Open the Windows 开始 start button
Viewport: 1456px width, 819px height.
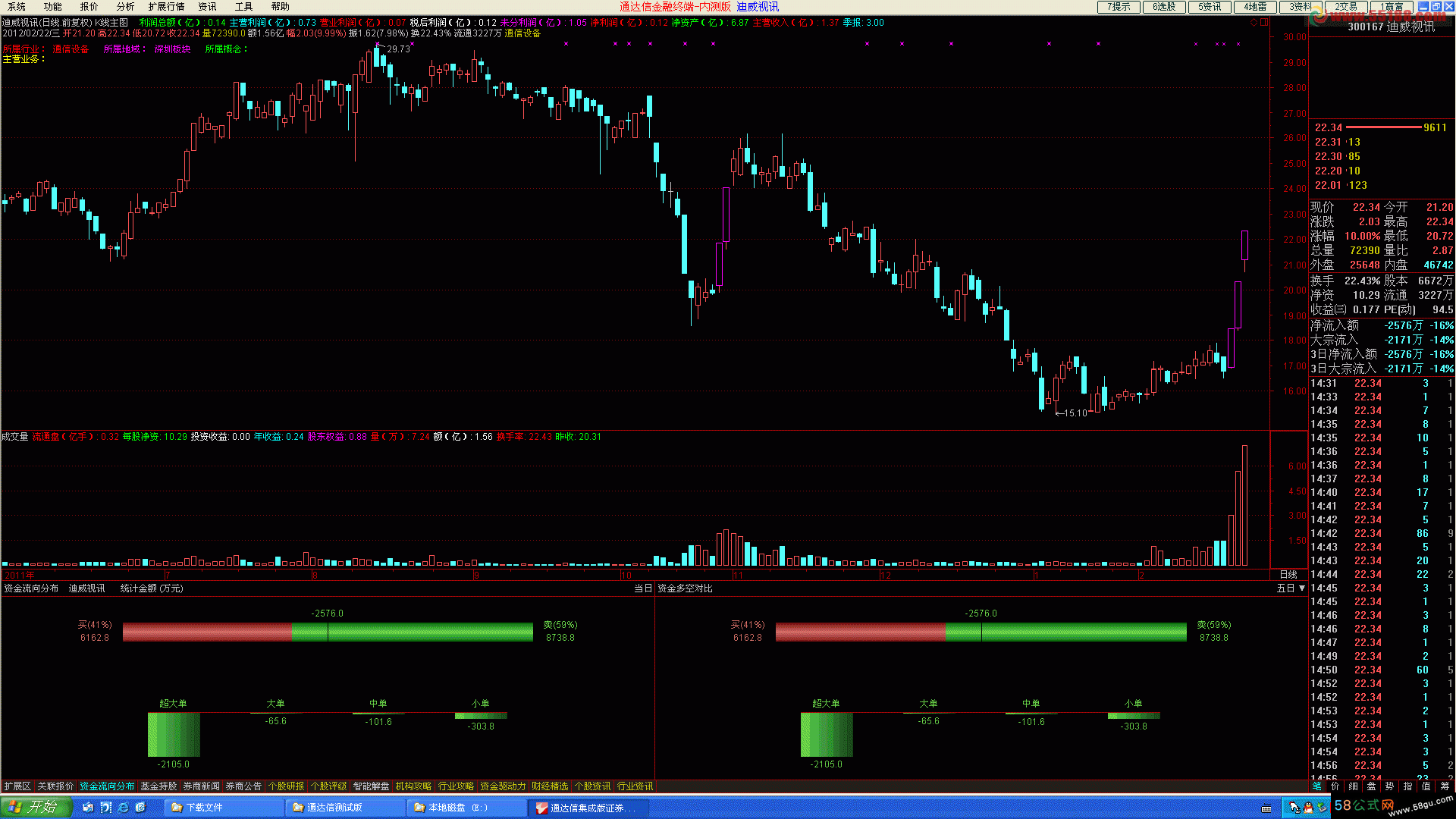(35, 807)
